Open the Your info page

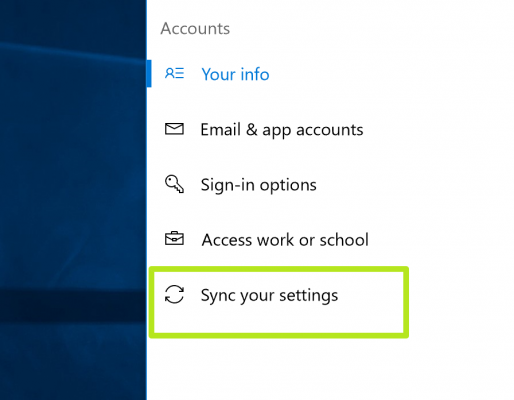(x=235, y=74)
